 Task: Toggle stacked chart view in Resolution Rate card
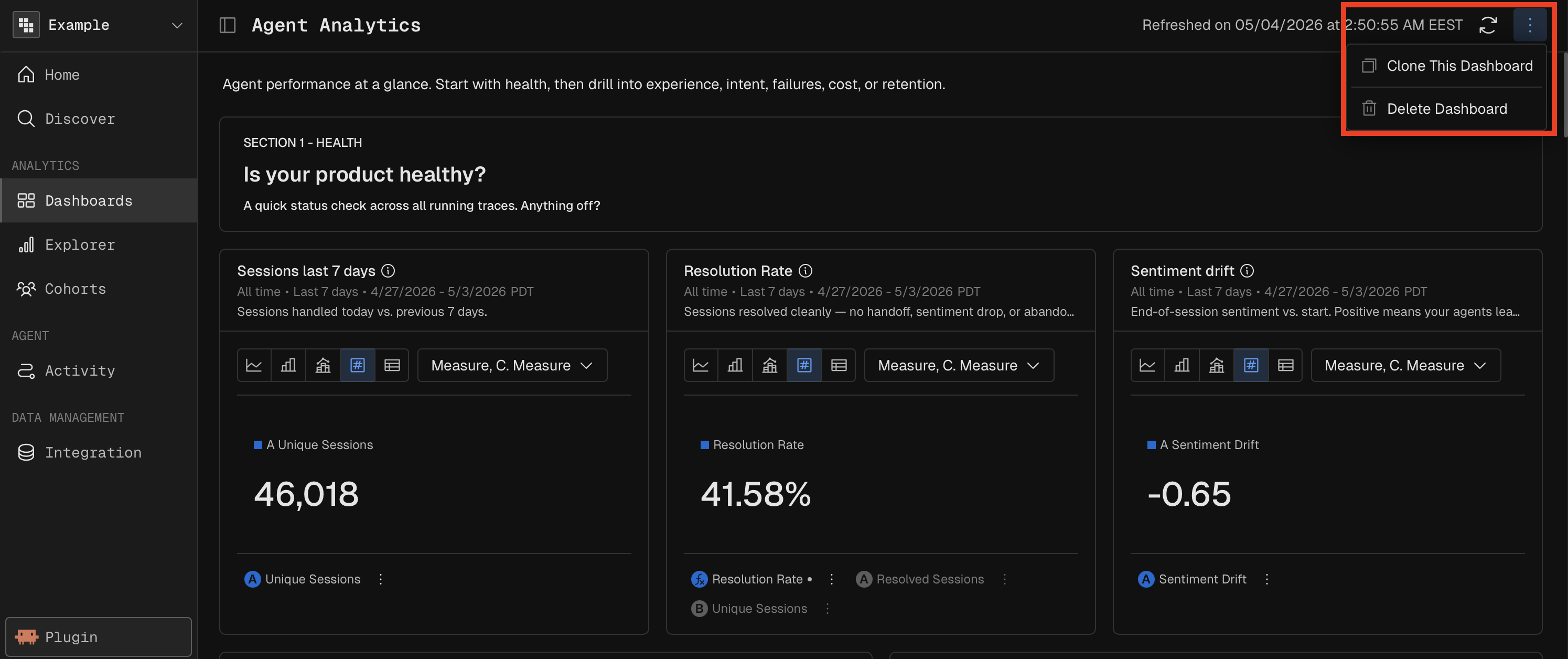click(769, 365)
